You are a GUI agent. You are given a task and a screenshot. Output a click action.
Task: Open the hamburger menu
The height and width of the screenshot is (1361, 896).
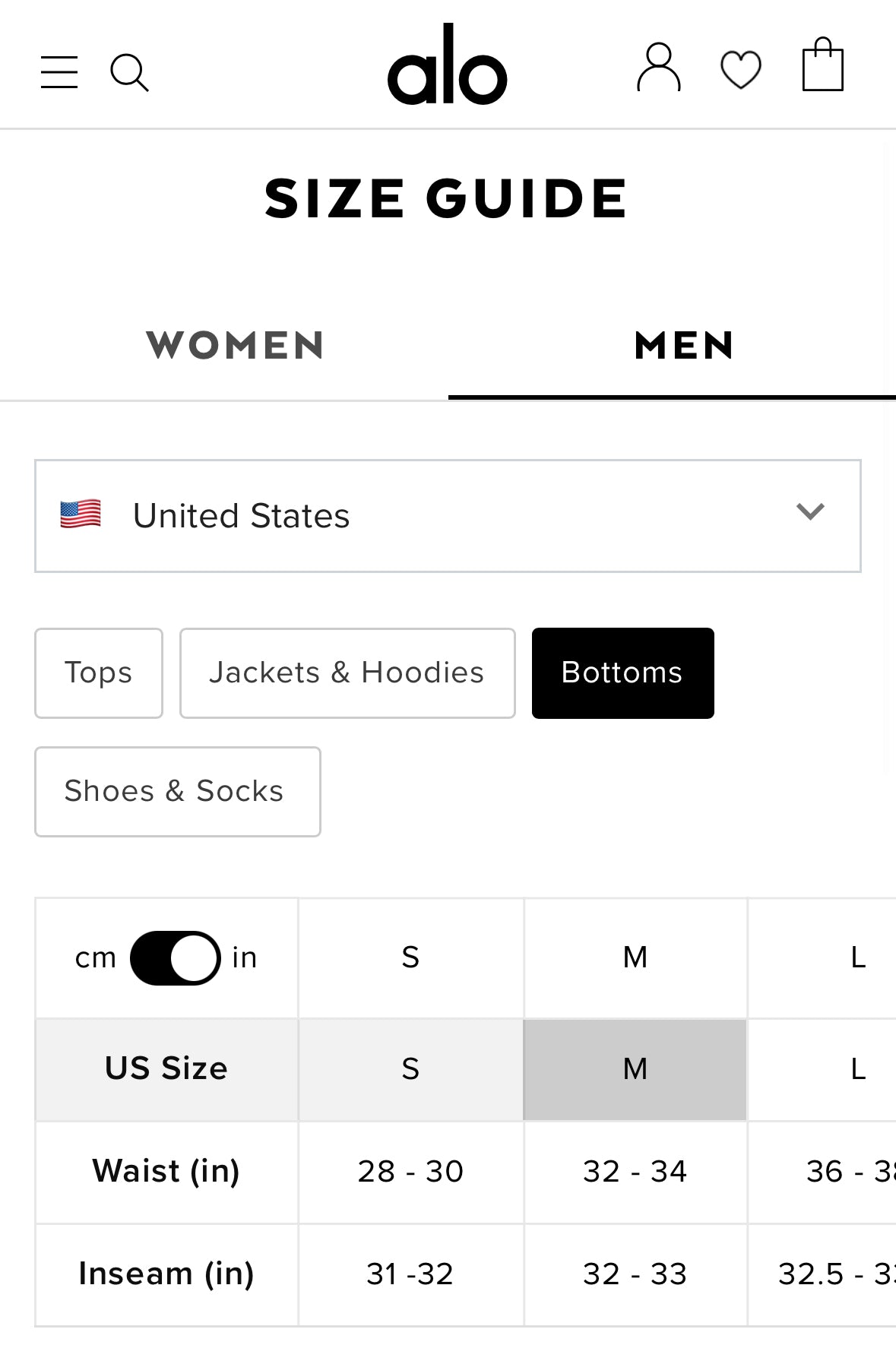pos(59,72)
